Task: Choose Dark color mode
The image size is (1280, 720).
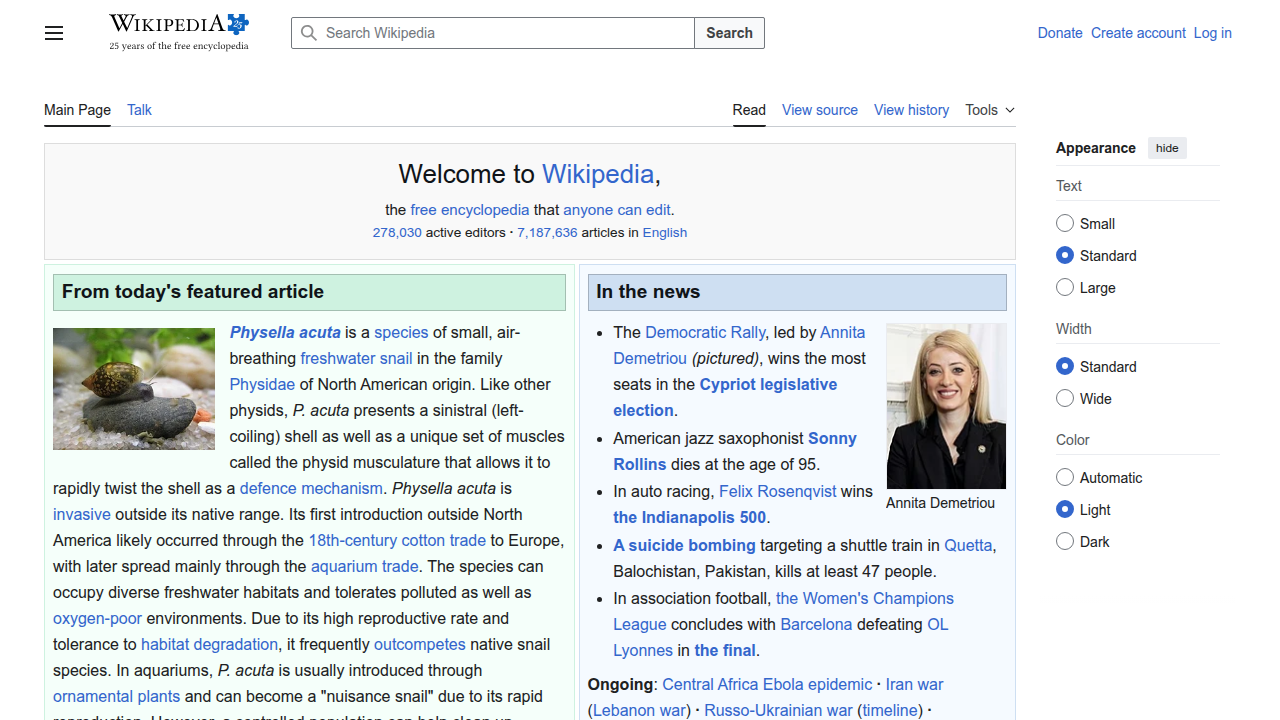Action: point(1065,541)
